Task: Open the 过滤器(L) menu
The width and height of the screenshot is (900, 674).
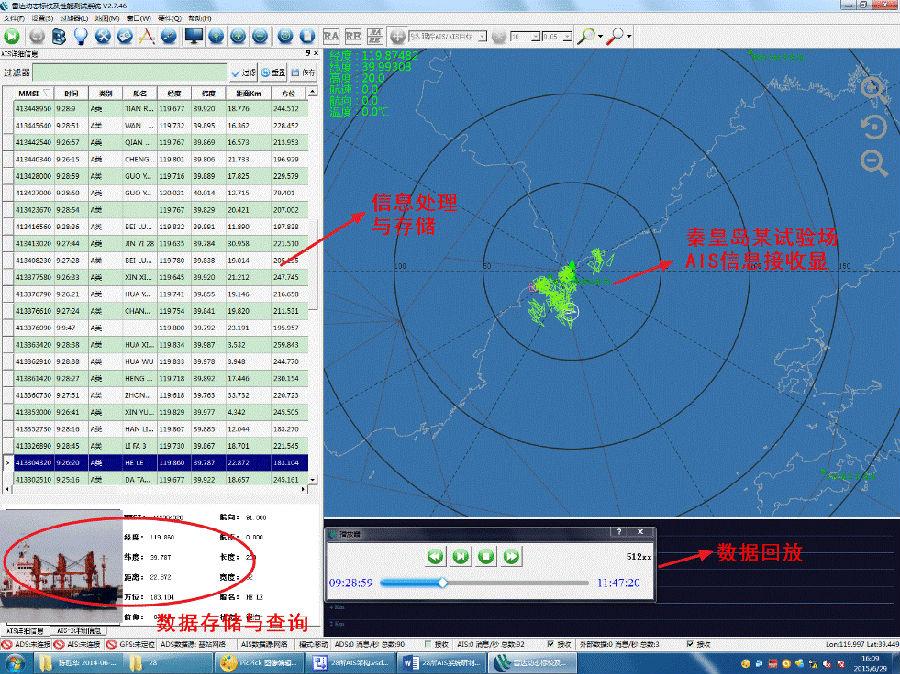Action: [x=73, y=18]
